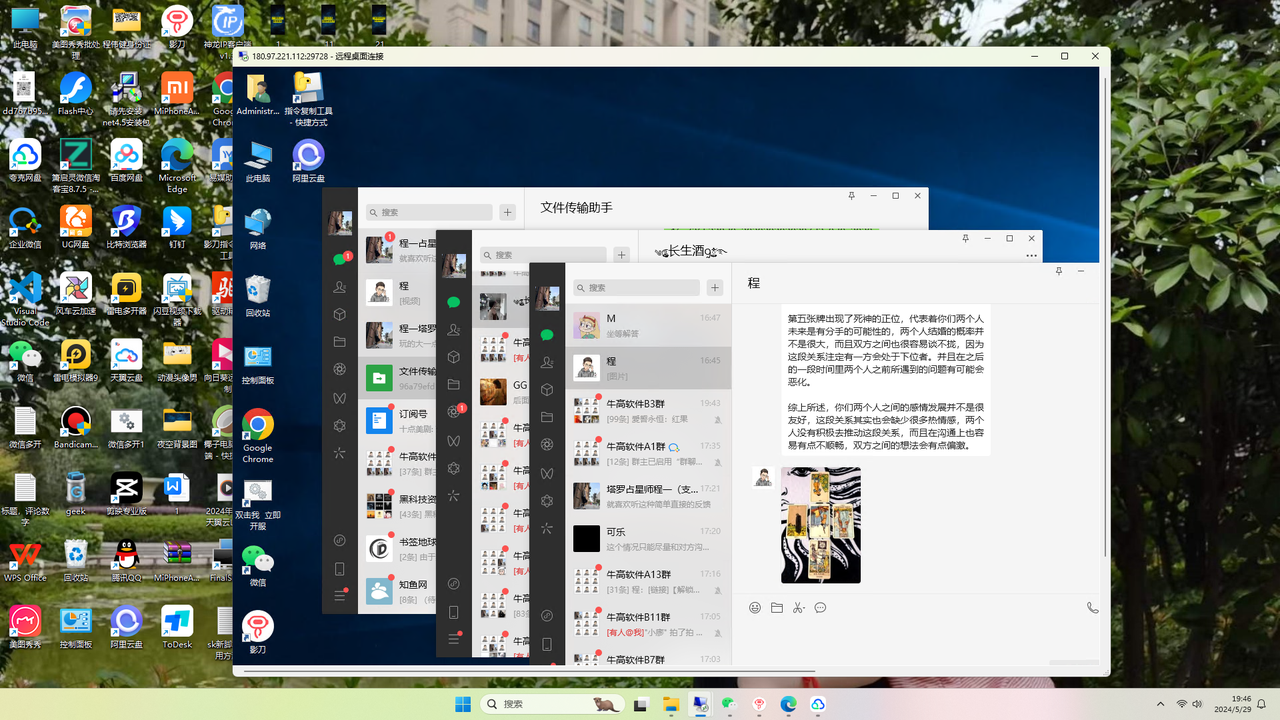Open hamburger menu at bottom of leftmost WeChat sidebar
The image size is (1280, 720).
point(340,596)
